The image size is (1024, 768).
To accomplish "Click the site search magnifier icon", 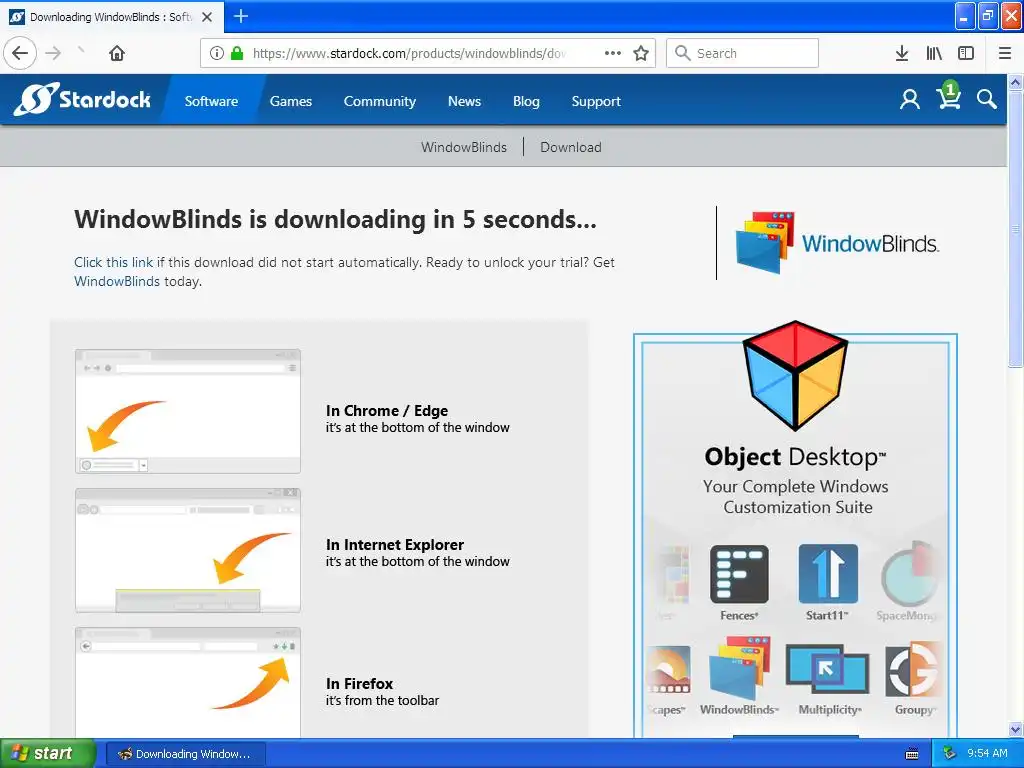I will coord(987,99).
